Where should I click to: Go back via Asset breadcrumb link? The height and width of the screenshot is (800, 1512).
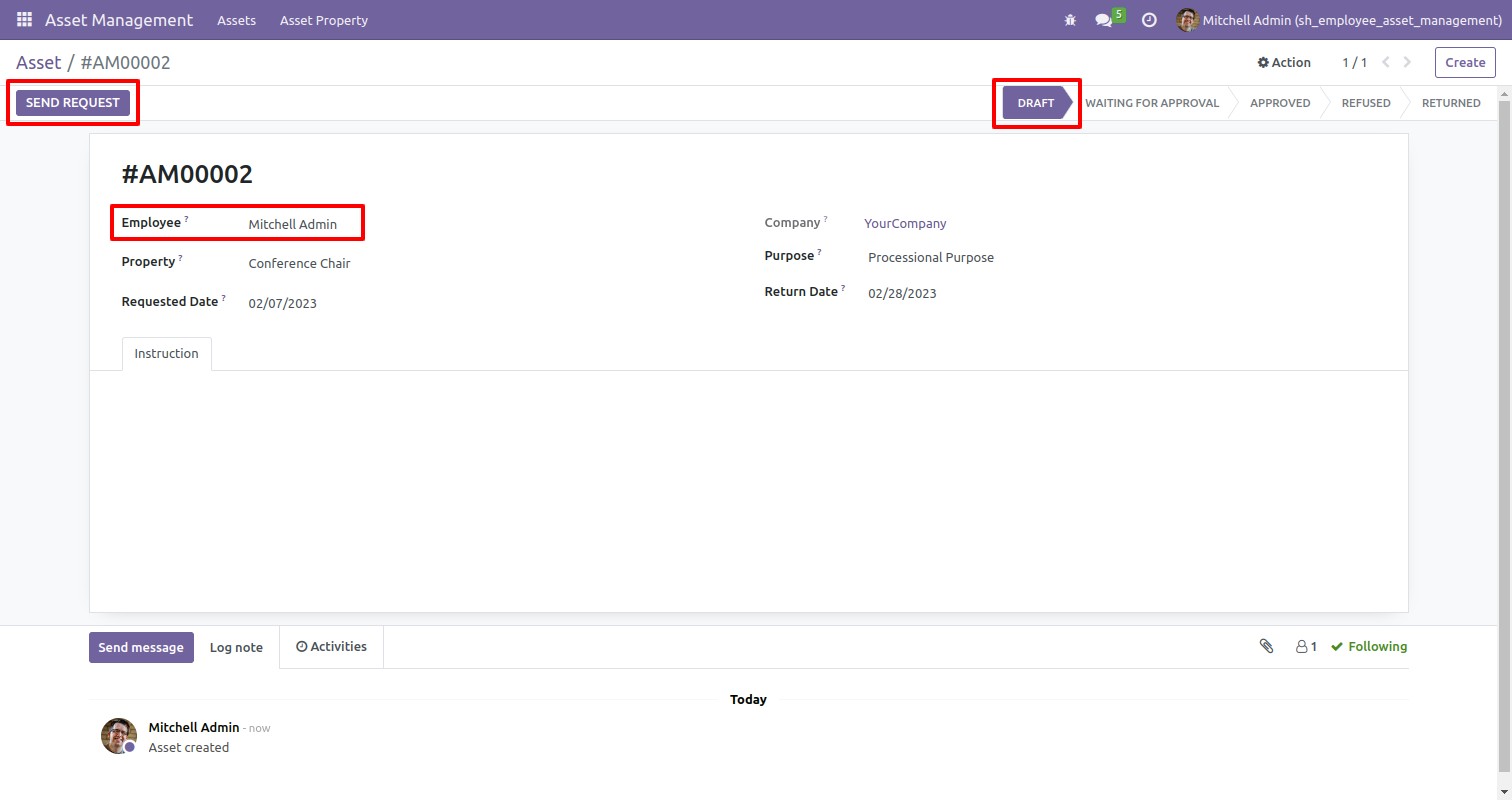pos(38,62)
